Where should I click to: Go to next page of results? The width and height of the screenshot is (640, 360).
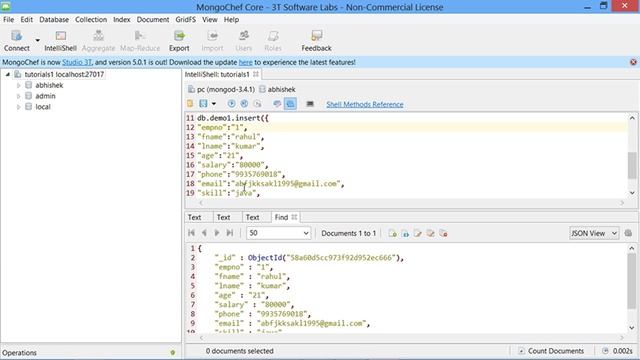pyautogui.click(x=217, y=233)
